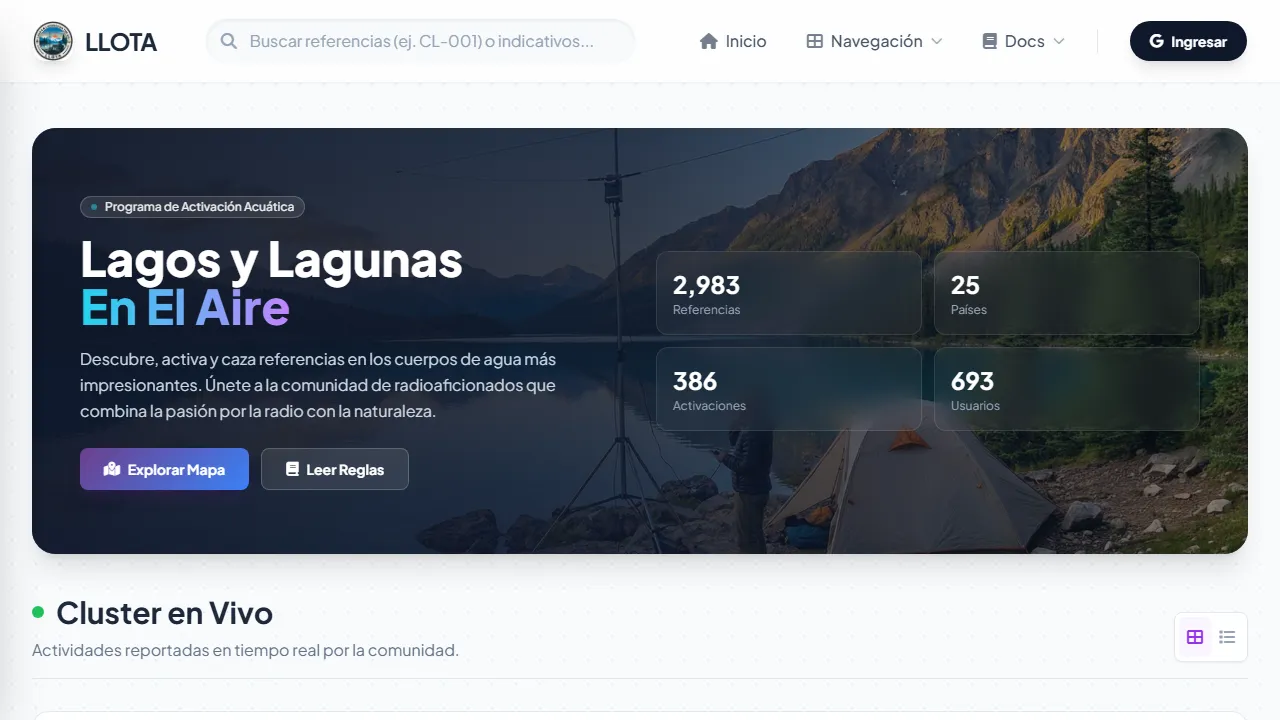Click the map icon in Explorar Mapa
The image size is (1280, 720).
pos(112,469)
